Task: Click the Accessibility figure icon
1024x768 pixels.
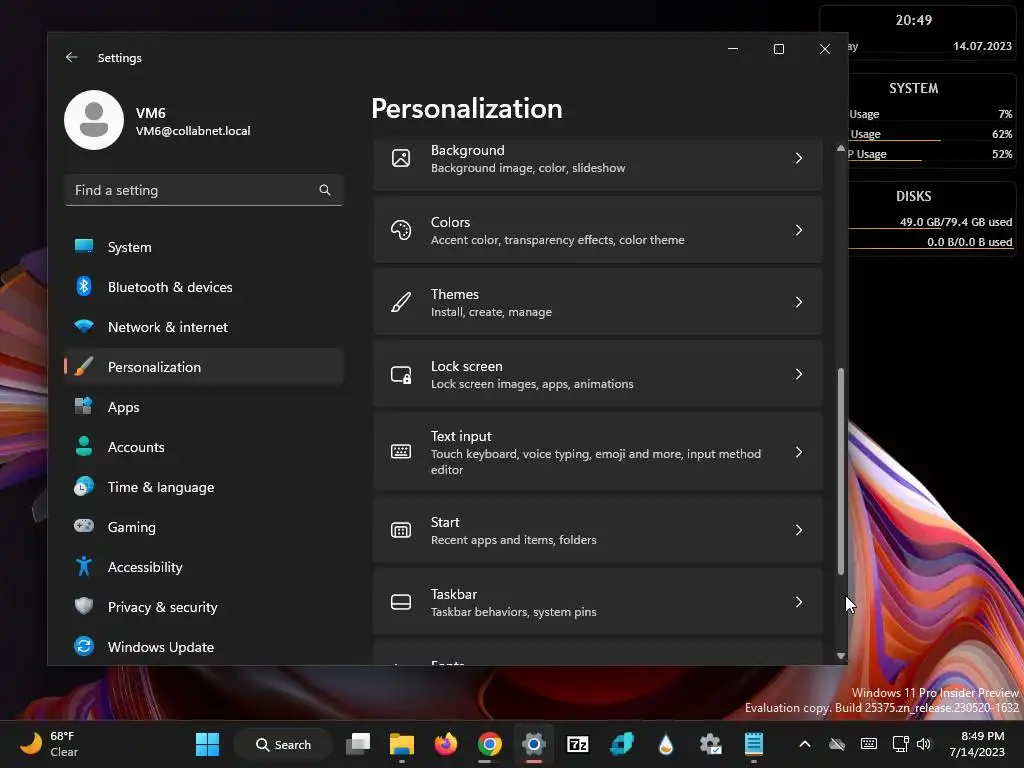Action: pyautogui.click(x=84, y=566)
